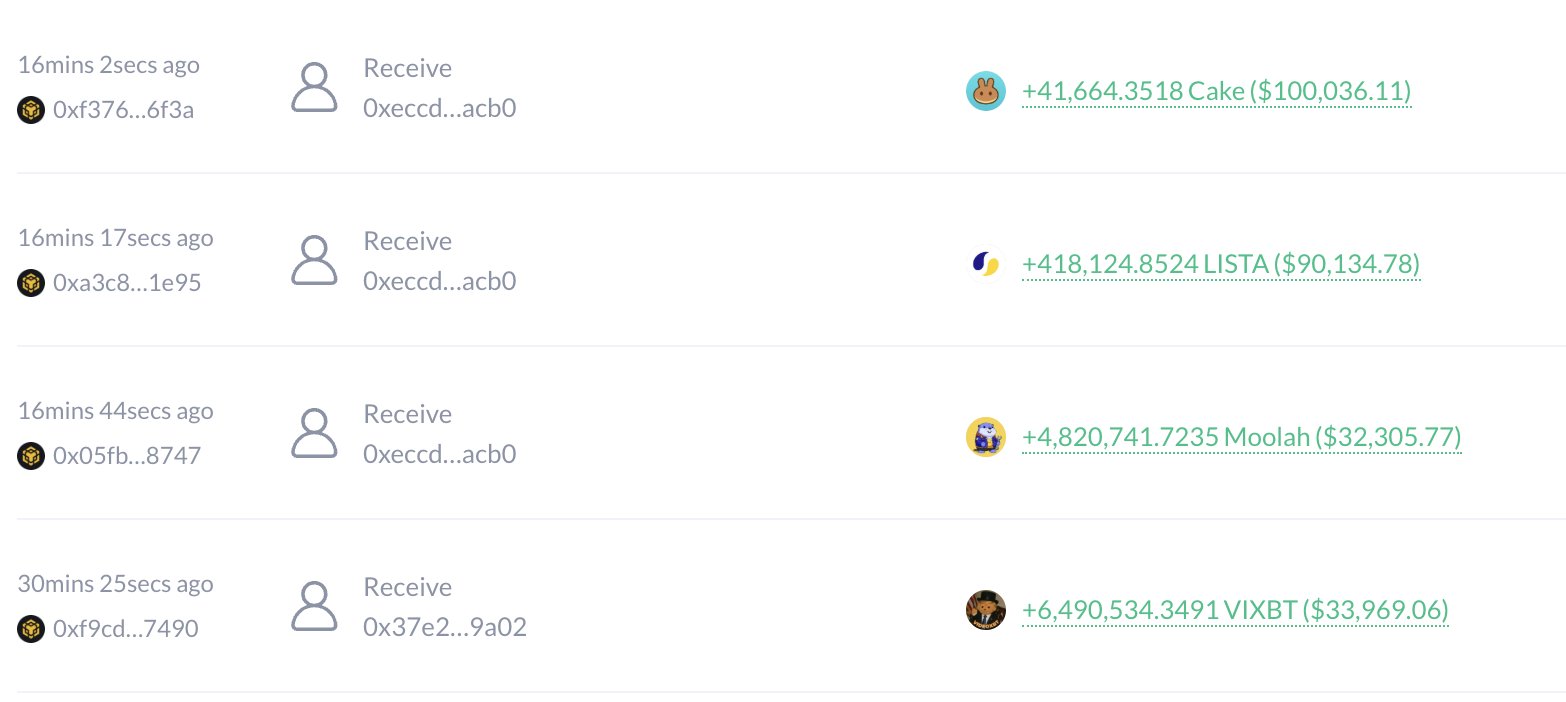The height and width of the screenshot is (702, 1566).
Task: Open transaction hash 0xf376...6f3a
Action: point(124,110)
